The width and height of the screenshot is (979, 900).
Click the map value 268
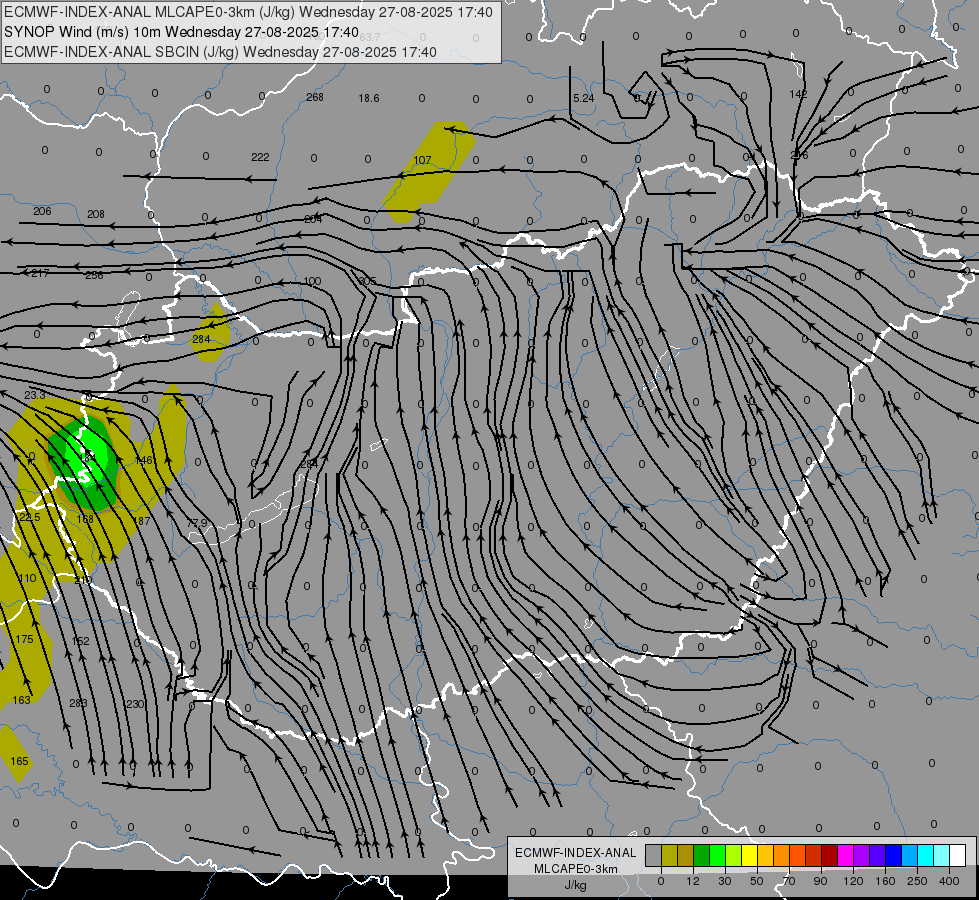315,97
